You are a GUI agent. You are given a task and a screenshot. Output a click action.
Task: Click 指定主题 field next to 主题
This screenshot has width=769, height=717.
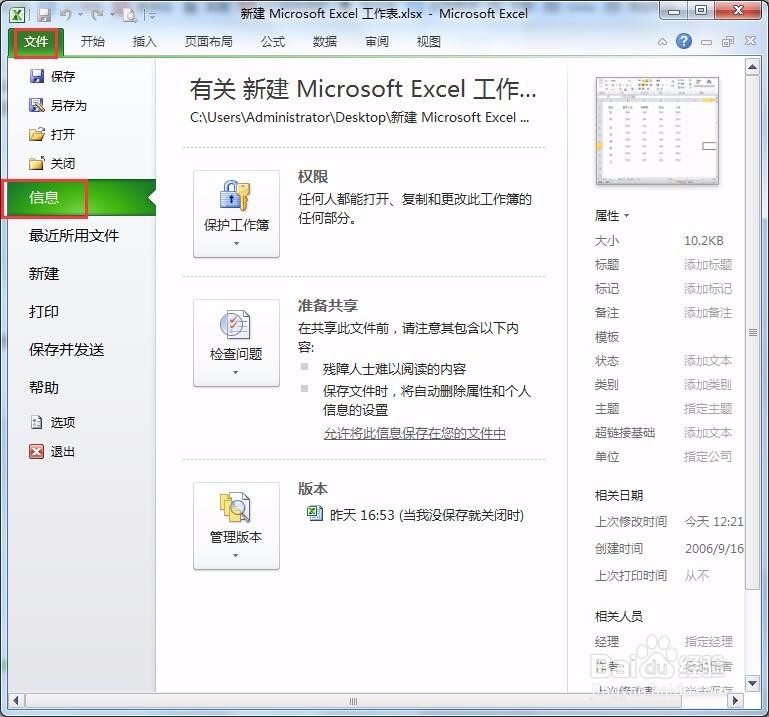click(708, 409)
